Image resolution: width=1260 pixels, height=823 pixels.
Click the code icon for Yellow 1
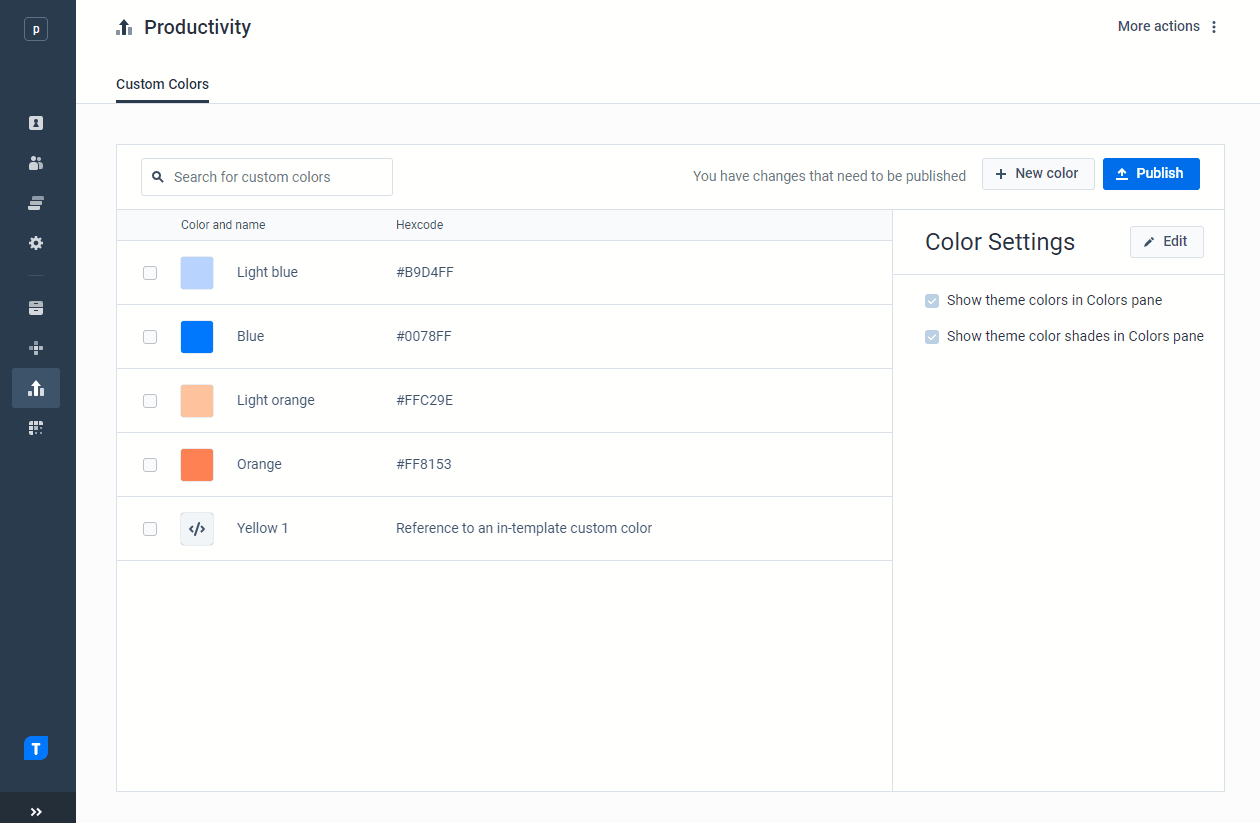point(197,529)
